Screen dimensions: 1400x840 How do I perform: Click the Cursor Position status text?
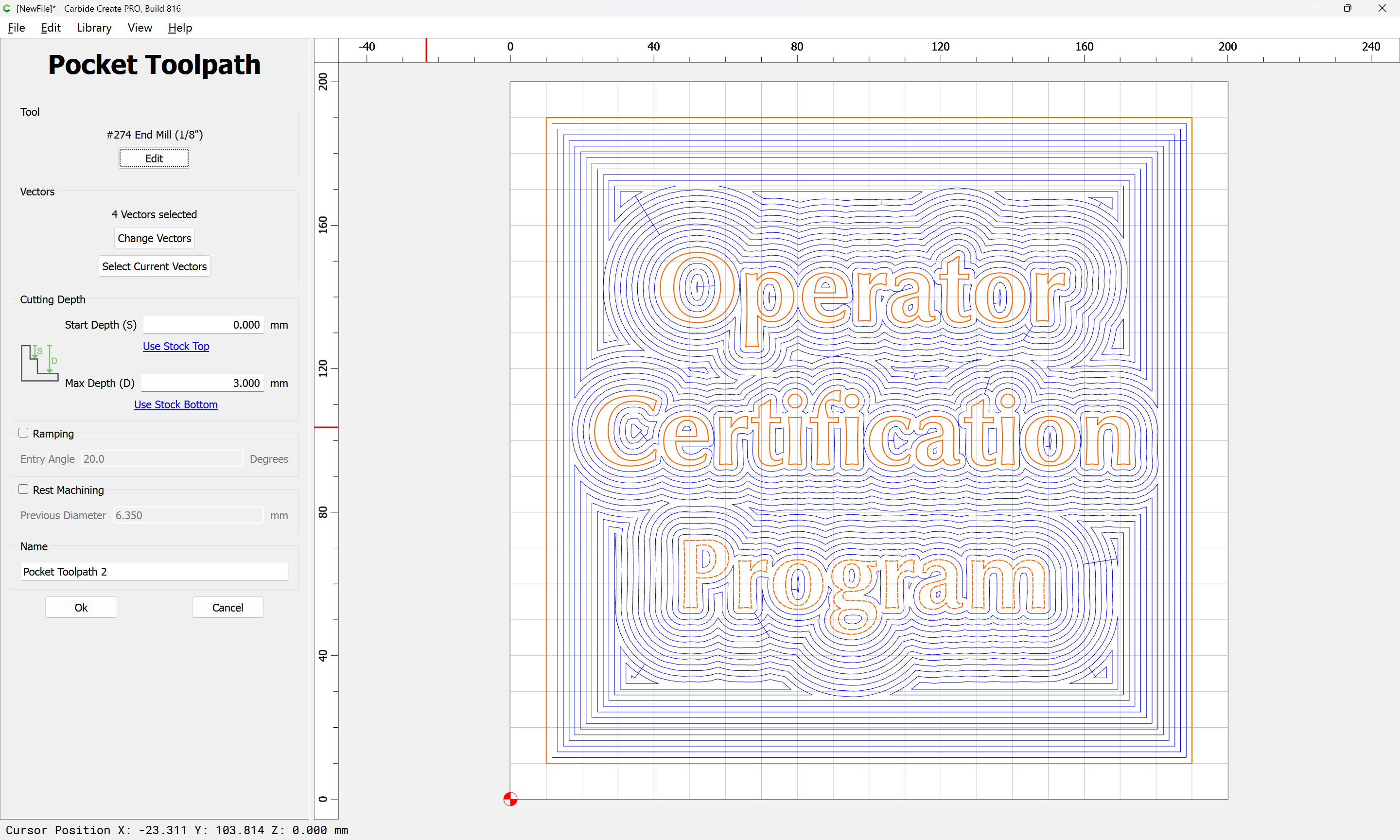pos(177,830)
